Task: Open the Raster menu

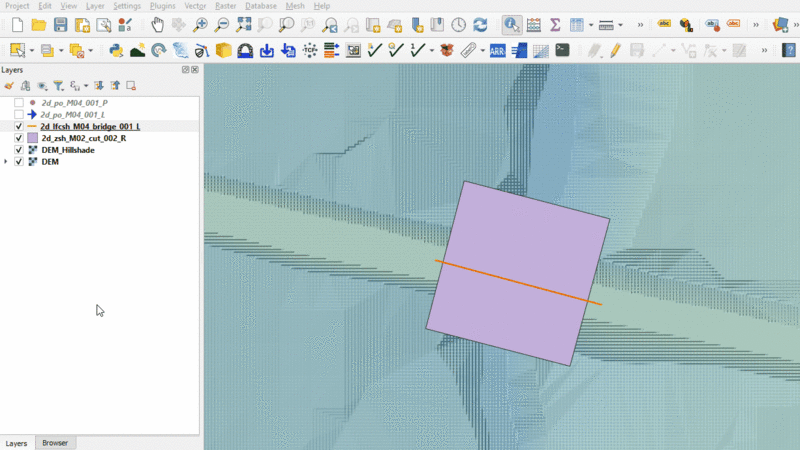Action: tap(225, 6)
